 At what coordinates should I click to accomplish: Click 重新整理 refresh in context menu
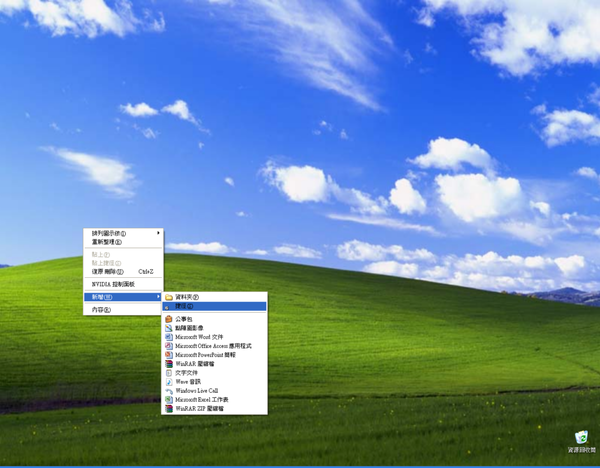[x=123, y=242]
